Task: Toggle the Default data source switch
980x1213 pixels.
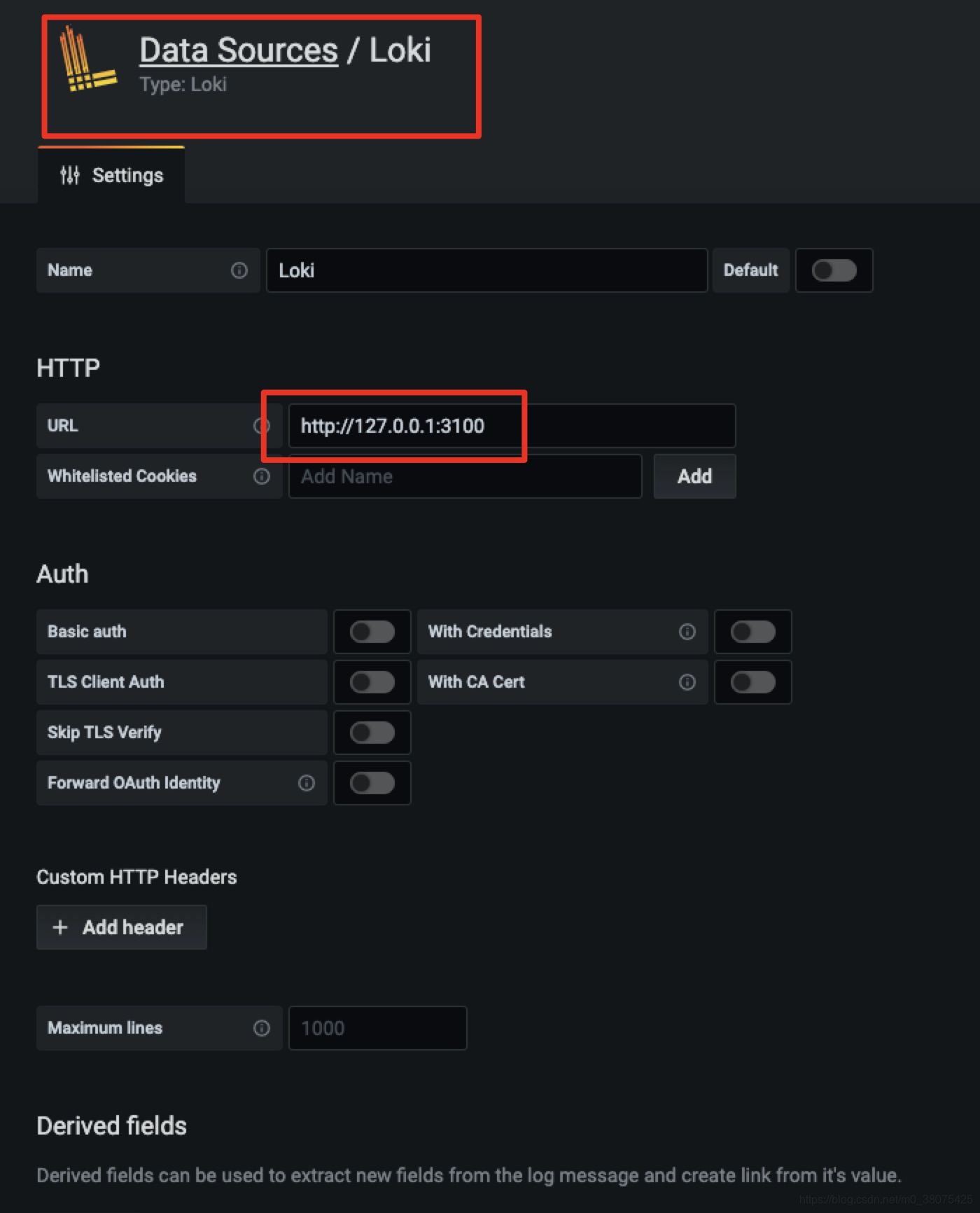Action: click(x=834, y=270)
